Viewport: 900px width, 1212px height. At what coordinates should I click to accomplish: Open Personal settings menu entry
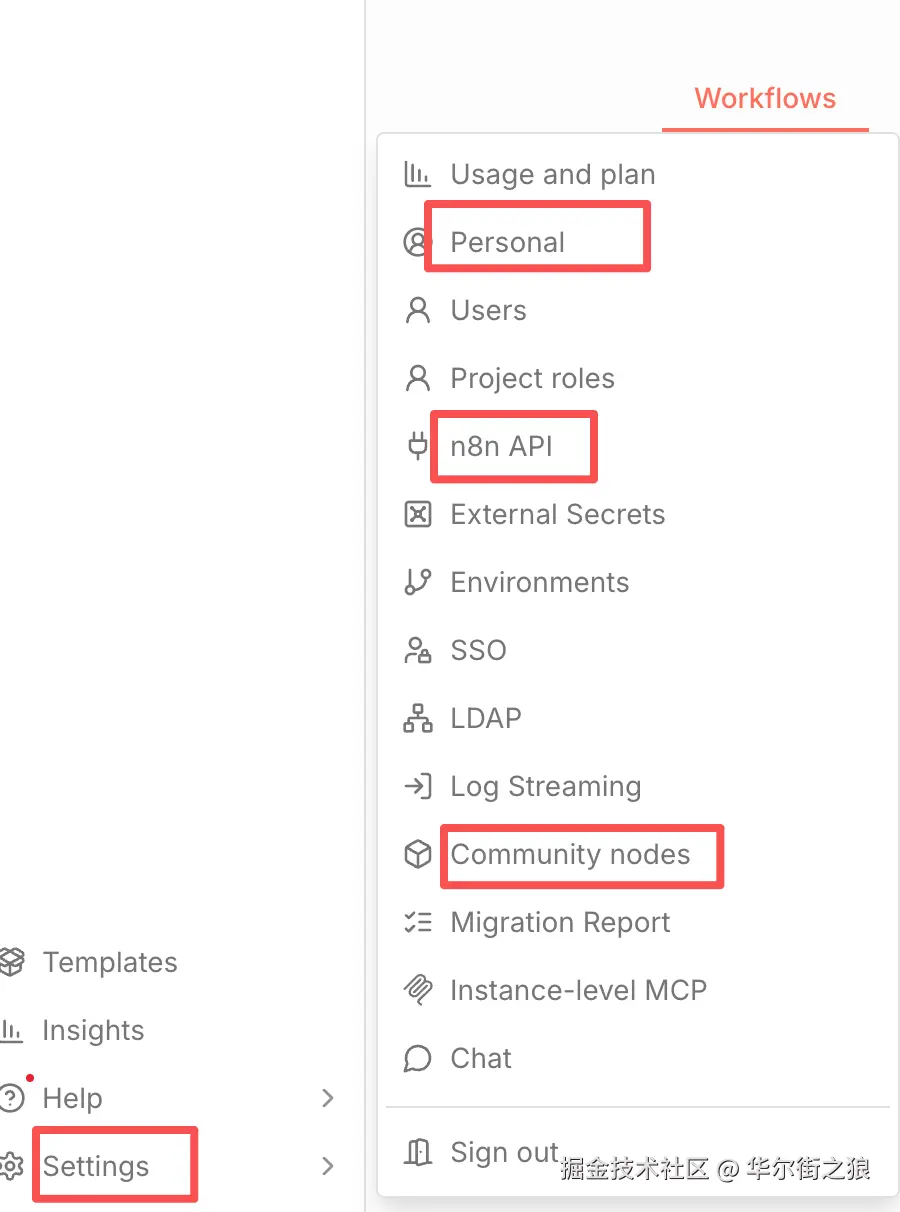[507, 242]
